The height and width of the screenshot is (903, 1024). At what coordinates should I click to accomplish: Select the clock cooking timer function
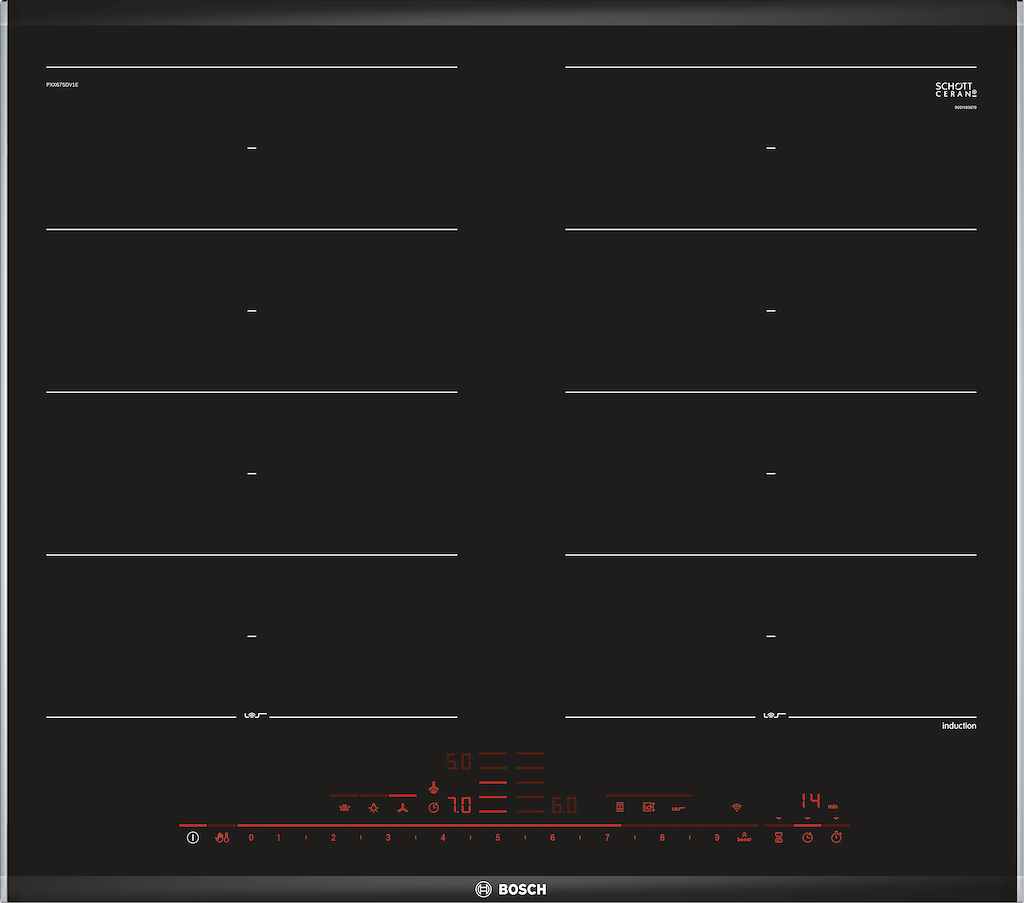[x=807, y=837]
